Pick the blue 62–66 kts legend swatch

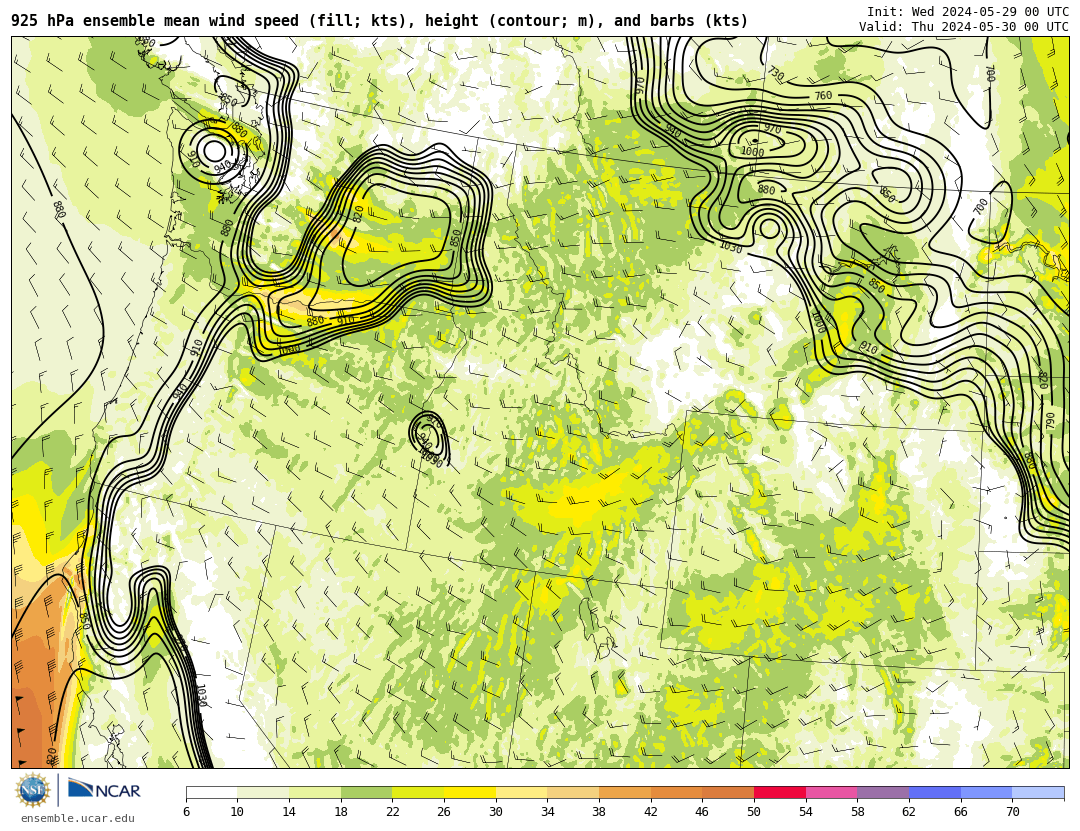click(x=935, y=792)
